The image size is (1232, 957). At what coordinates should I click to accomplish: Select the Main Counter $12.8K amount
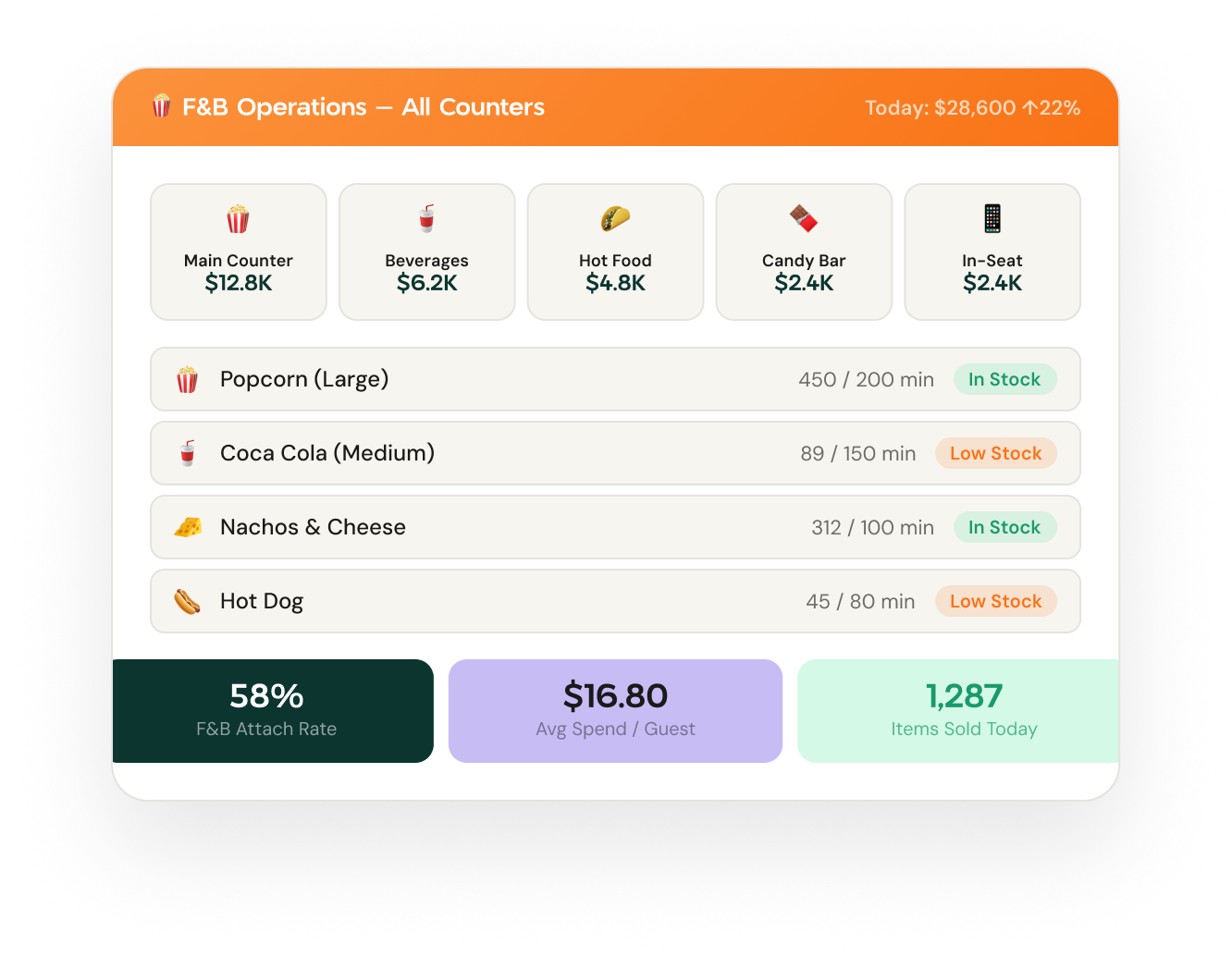coord(239,283)
